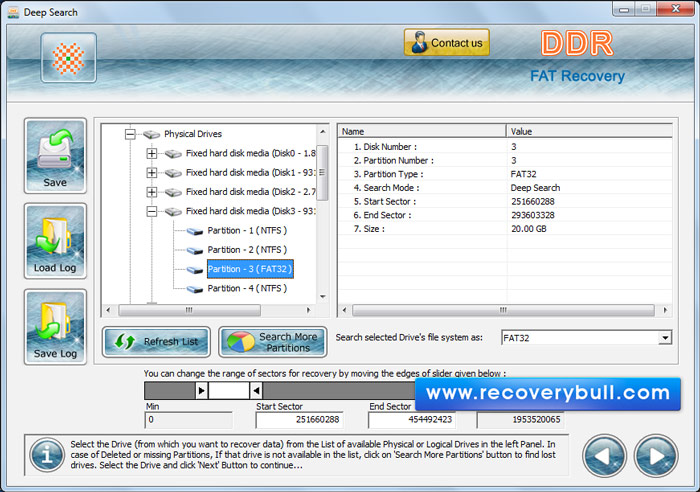The width and height of the screenshot is (700, 492).
Task: Select Partition - 2 (NTFS)
Action: pyautogui.click(x=247, y=250)
